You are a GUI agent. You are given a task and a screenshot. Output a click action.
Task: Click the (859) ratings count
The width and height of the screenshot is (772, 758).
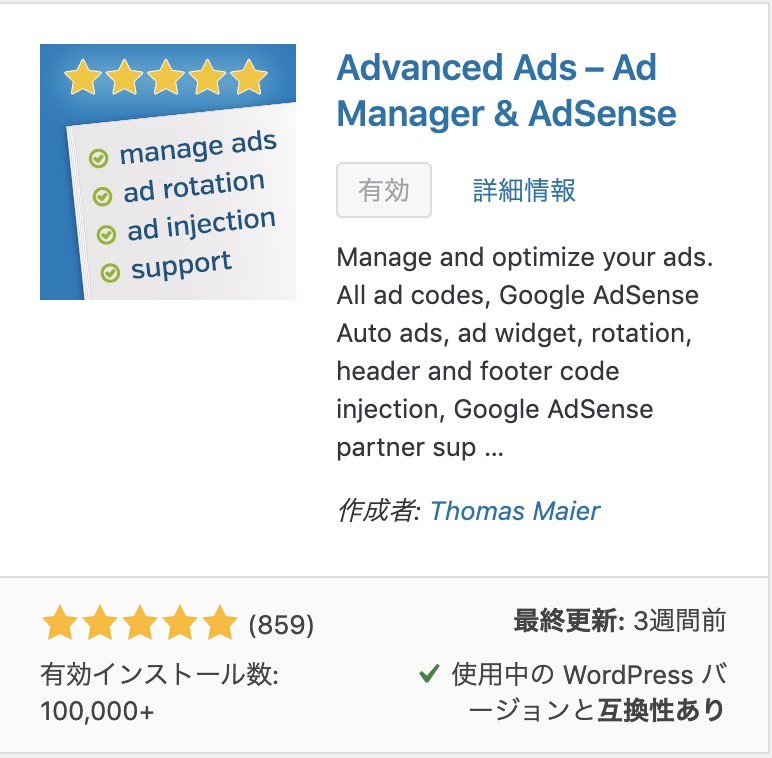tap(281, 625)
